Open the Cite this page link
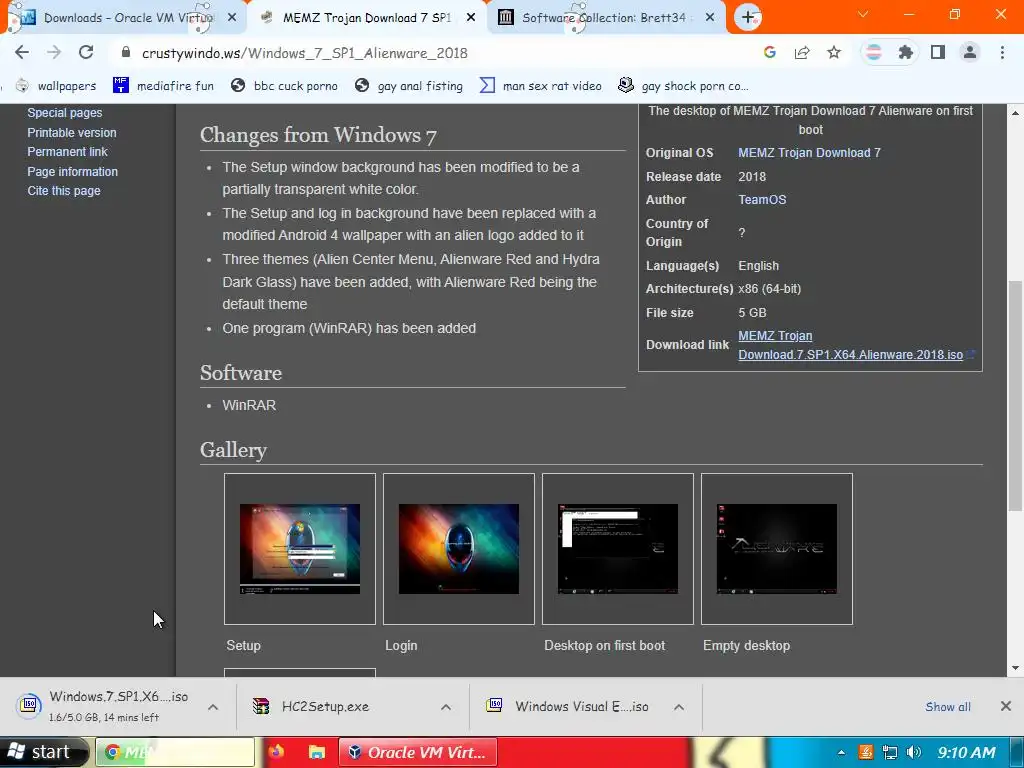 click(64, 191)
